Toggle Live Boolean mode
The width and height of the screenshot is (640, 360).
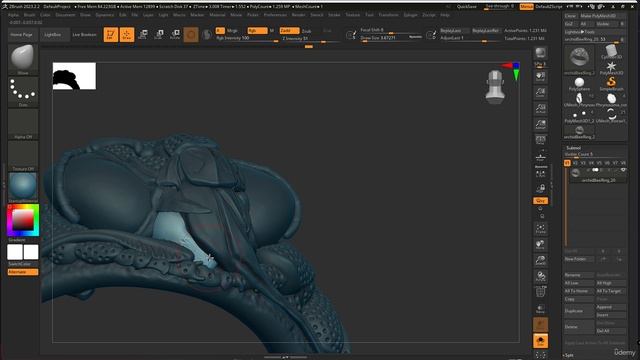84,35
